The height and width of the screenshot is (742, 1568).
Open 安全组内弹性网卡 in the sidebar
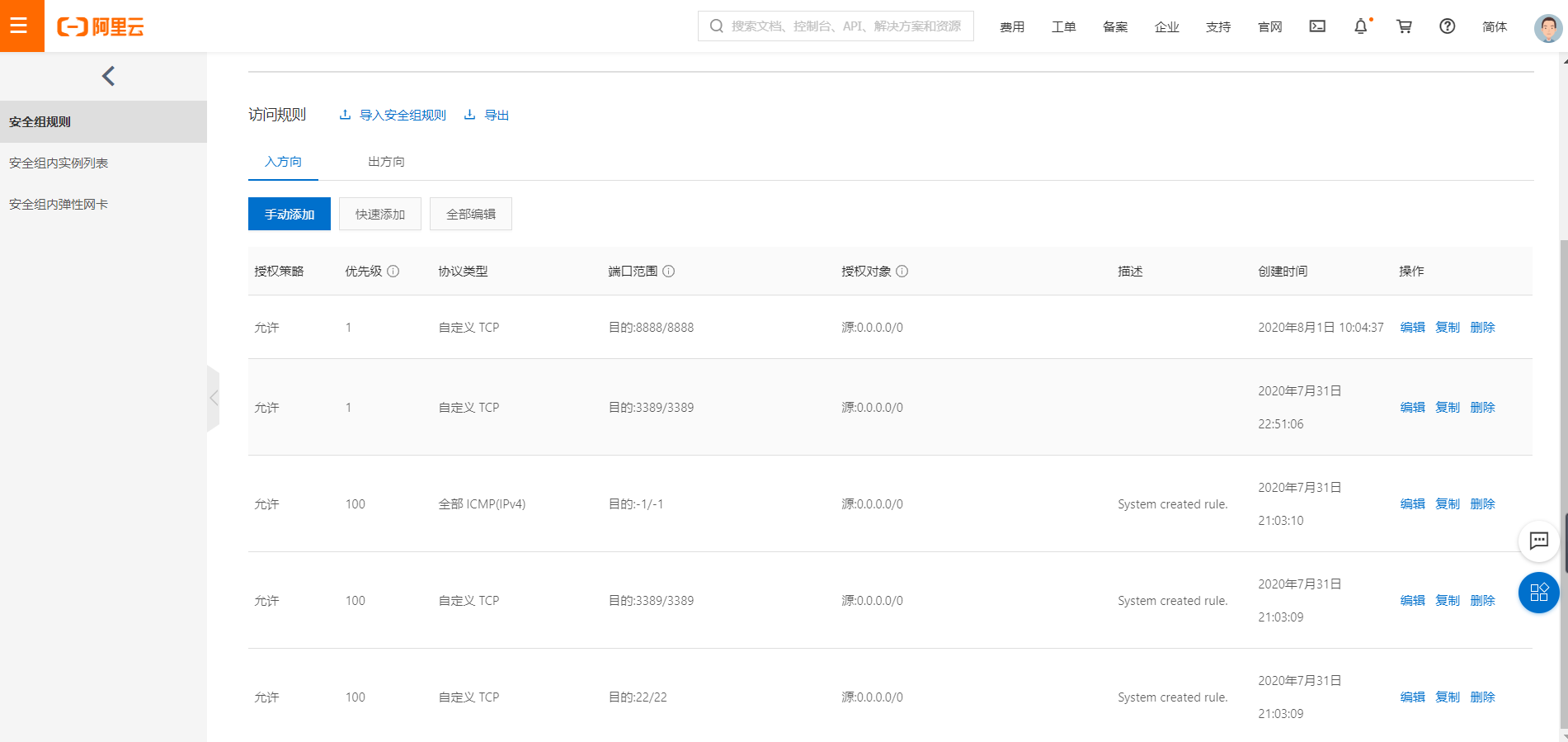tap(103, 204)
